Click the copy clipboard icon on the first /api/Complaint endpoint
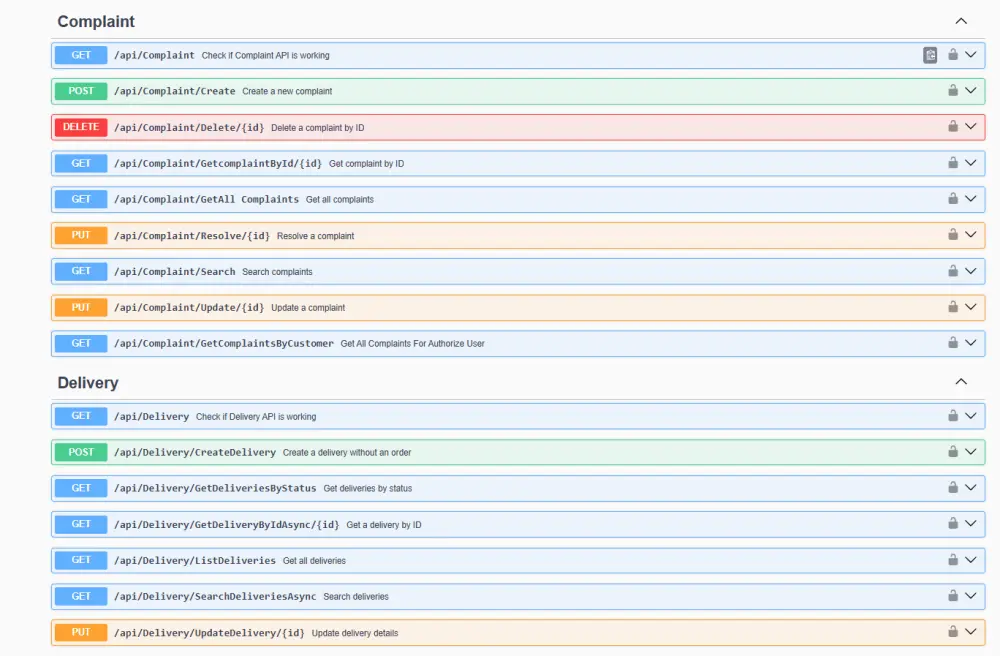 coord(930,55)
